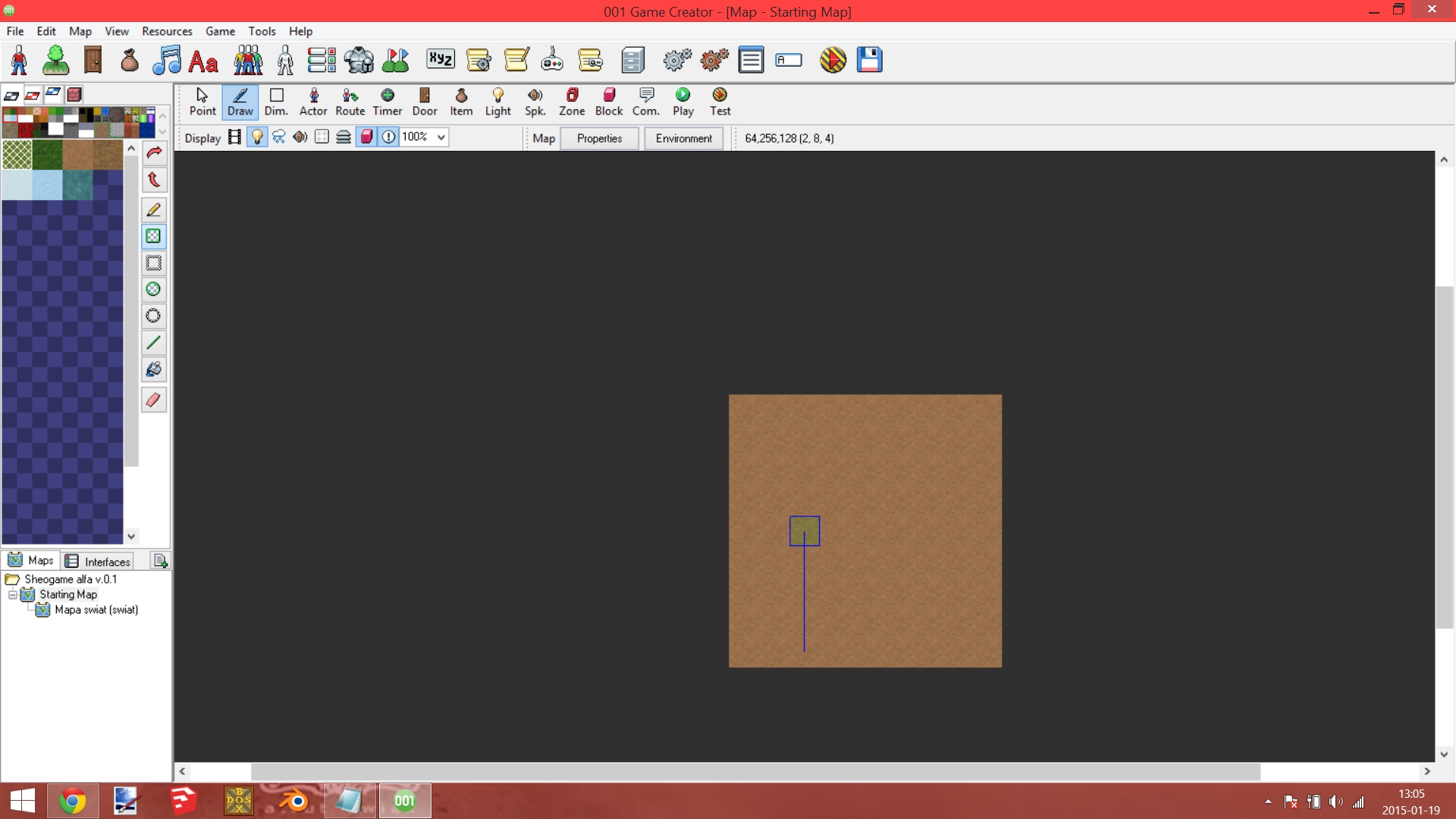Open the fonts Aa resource icon
The height and width of the screenshot is (819, 1456).
pos(203,61)
